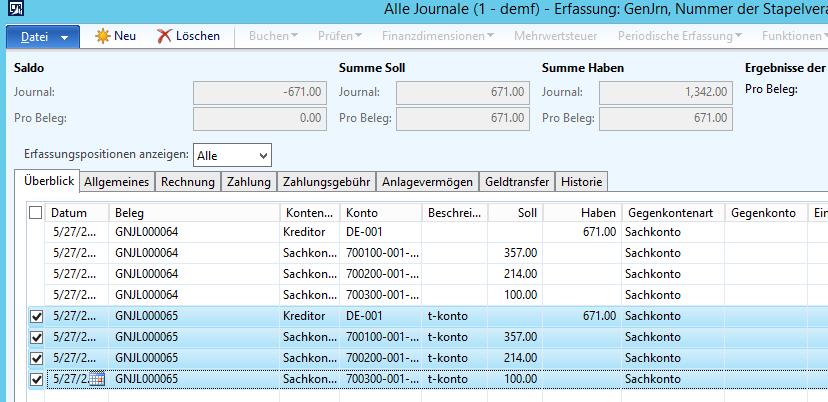This screenshot has height=402, width=828.
Task: Select the first GNJL000064 Kreditor row's Haben cell
Action: tap(583, 232)
